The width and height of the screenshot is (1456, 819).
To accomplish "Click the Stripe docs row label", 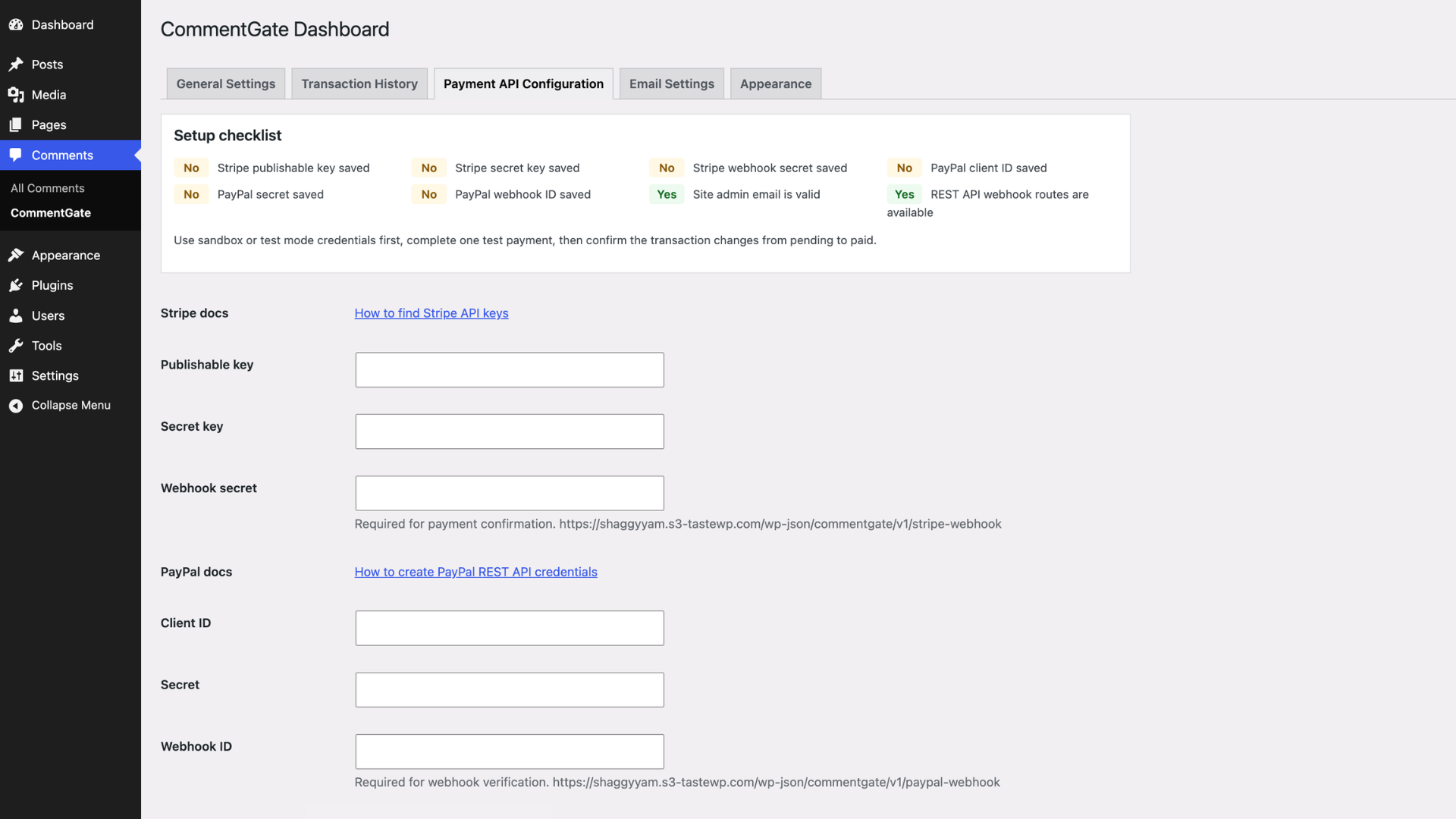I will 194,313.
